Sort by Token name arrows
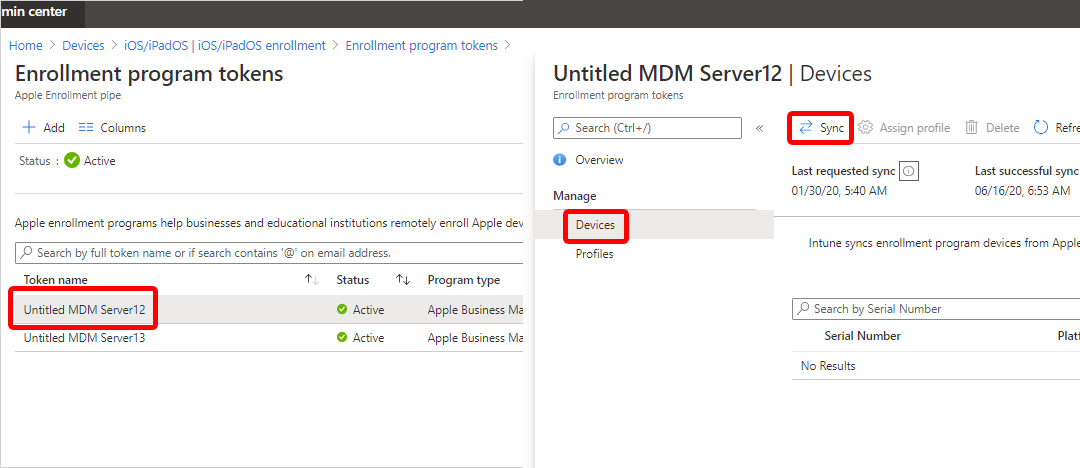This screenshot has width=1080, height=468. pyautogui.click(x=312, y=280)
